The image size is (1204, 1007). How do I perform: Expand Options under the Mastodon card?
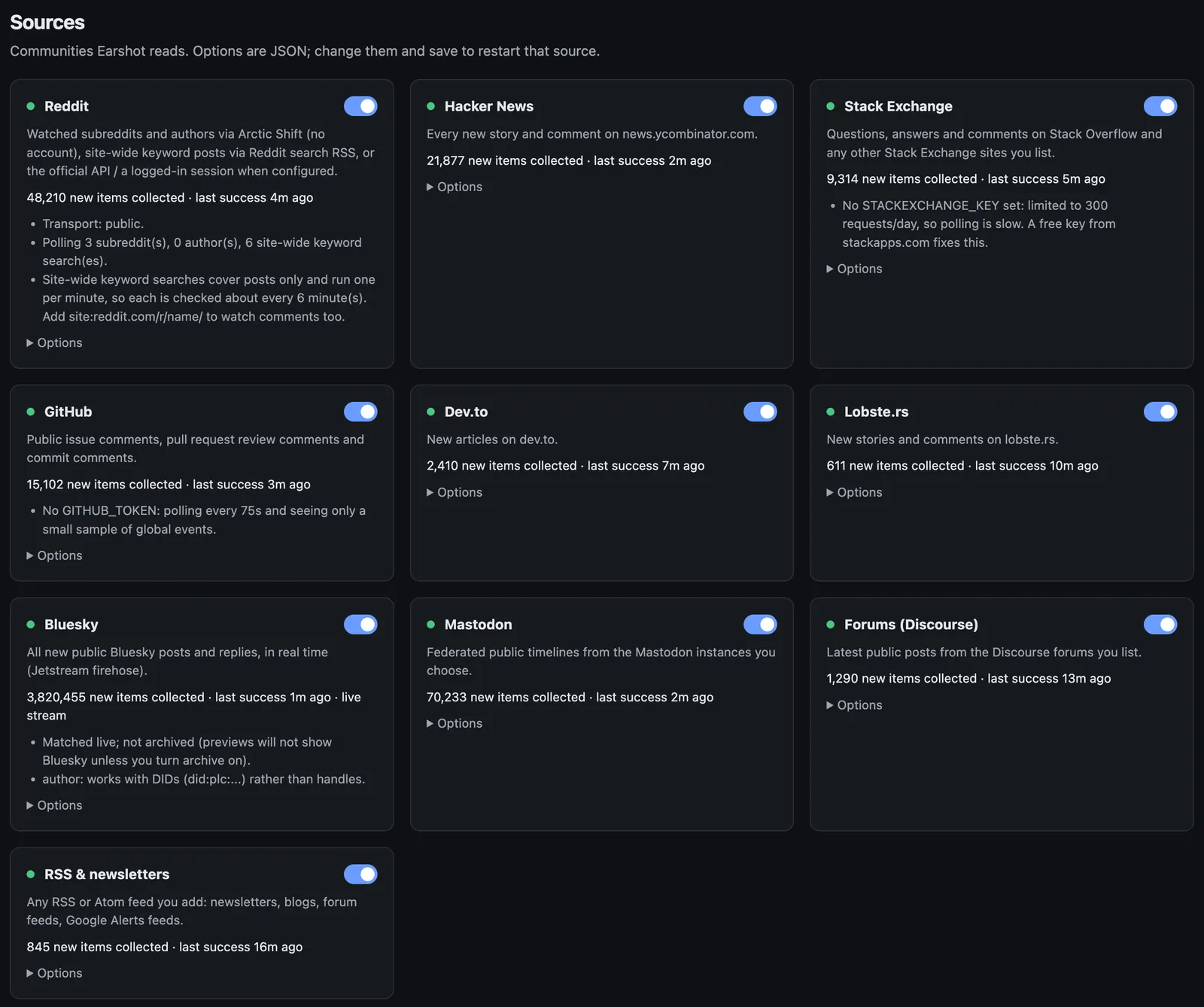455,723
